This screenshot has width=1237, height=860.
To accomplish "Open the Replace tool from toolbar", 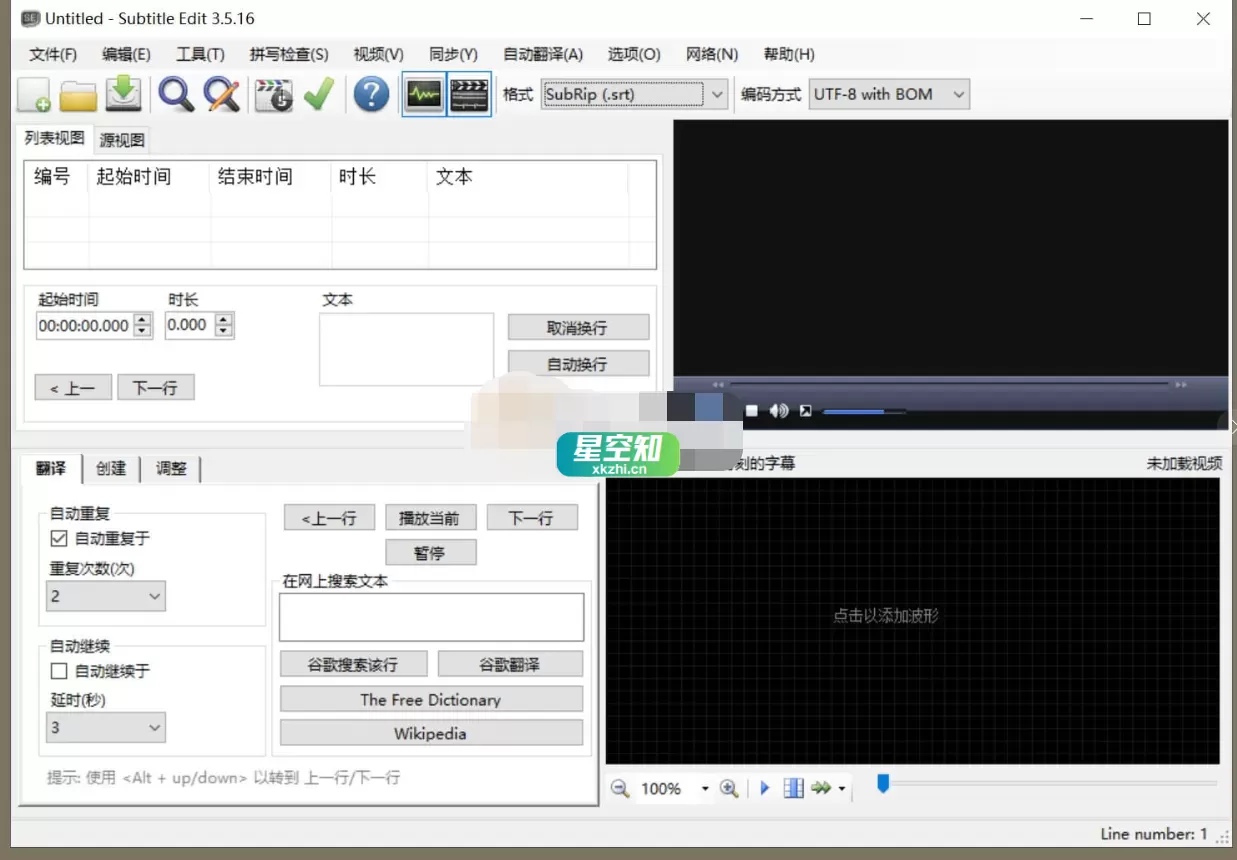I will pyautogui.click(x=221, y=95).
